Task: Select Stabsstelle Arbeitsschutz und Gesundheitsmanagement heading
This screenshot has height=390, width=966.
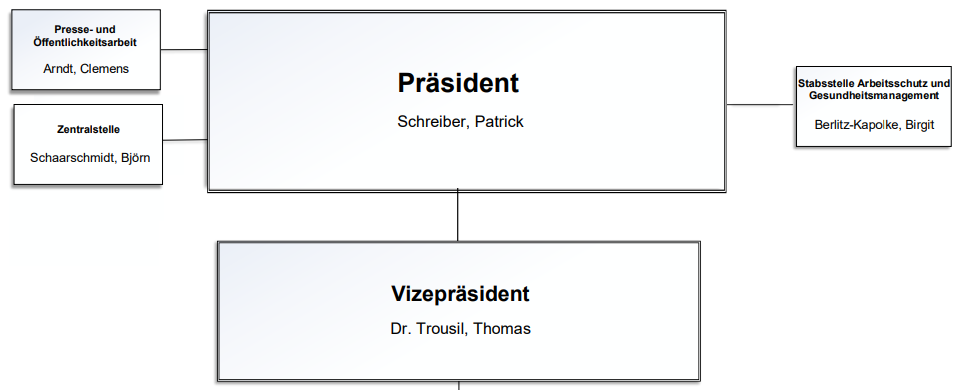Action: (x=874, y=89)
